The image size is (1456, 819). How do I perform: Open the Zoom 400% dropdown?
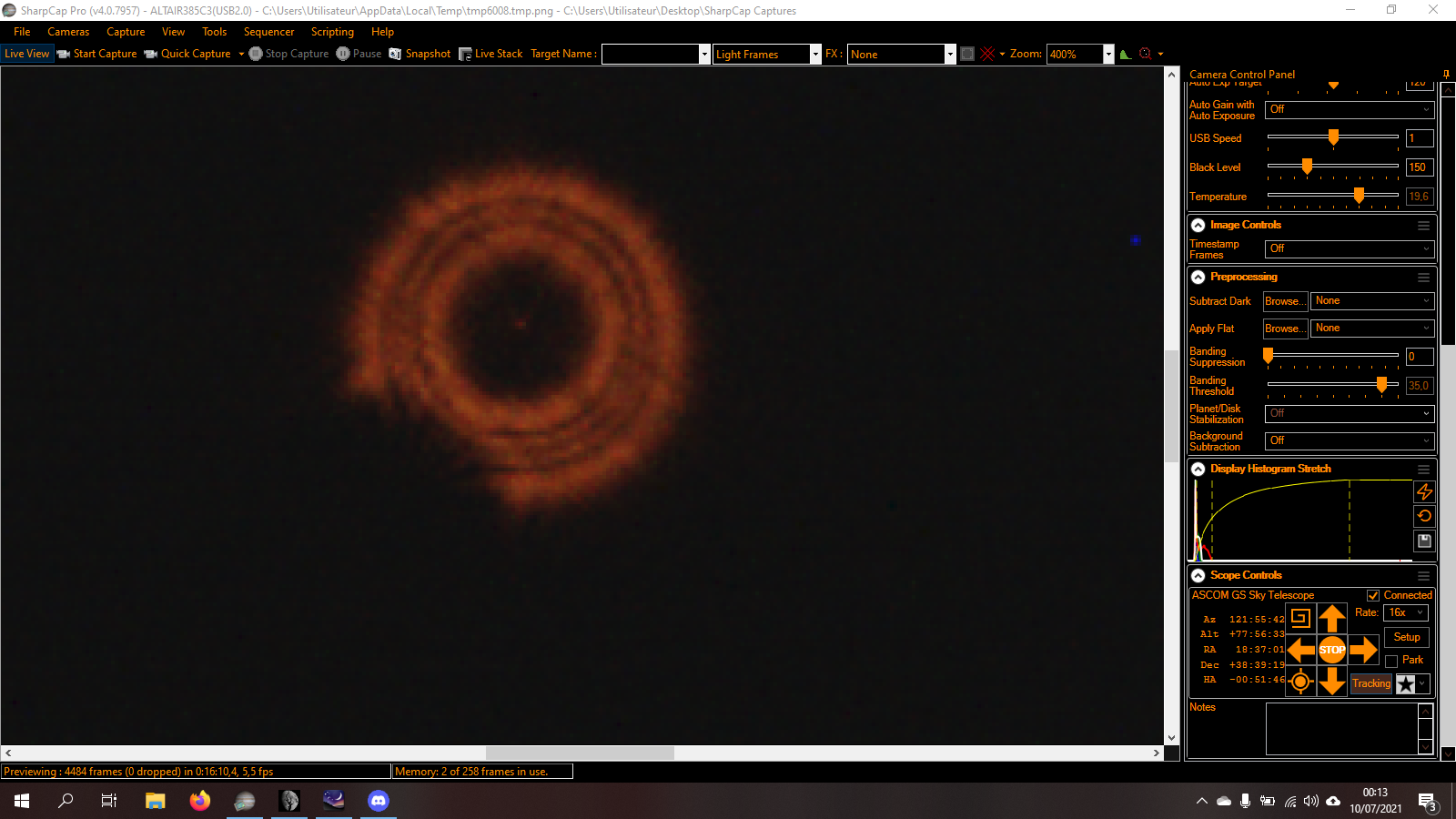pos(1108,54)
